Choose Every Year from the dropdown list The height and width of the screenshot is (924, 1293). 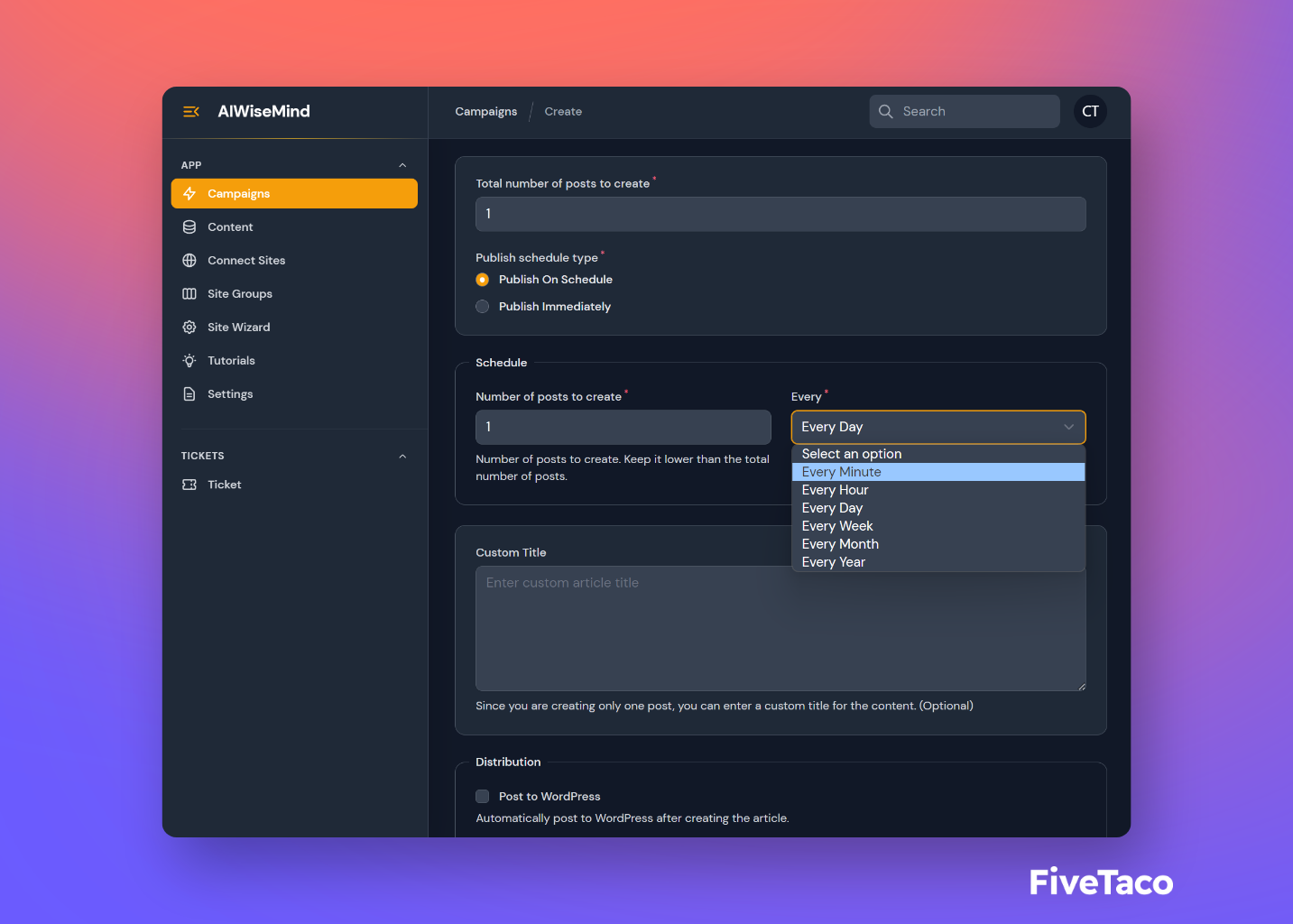pyautogui.click(x=938, y=562)
